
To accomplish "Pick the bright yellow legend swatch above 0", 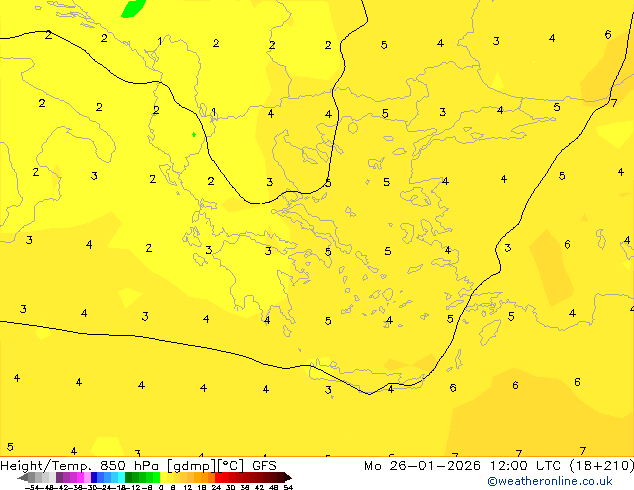I will 163,477.
